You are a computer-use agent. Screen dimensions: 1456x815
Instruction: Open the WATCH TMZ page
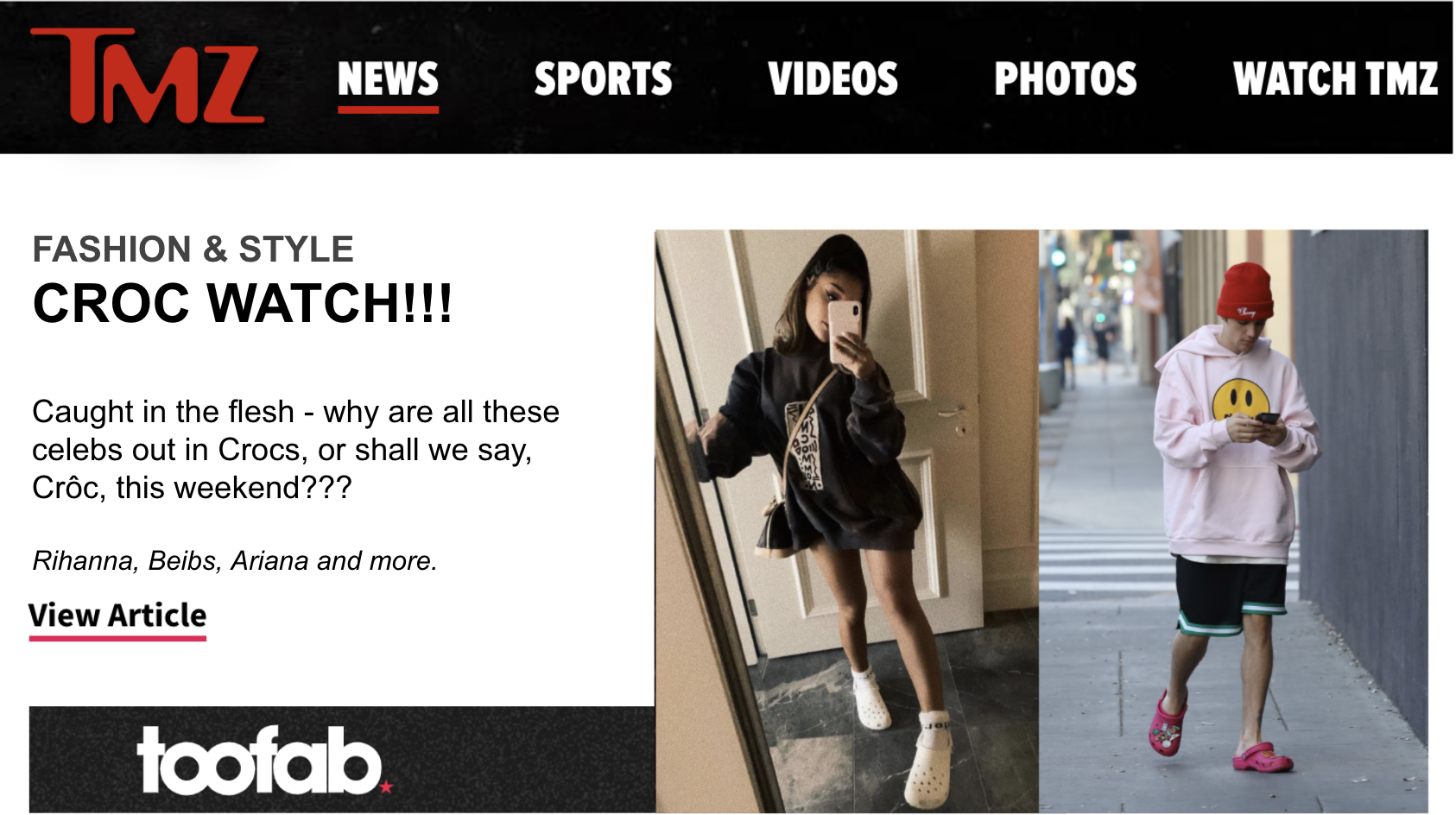point(1335,79)
